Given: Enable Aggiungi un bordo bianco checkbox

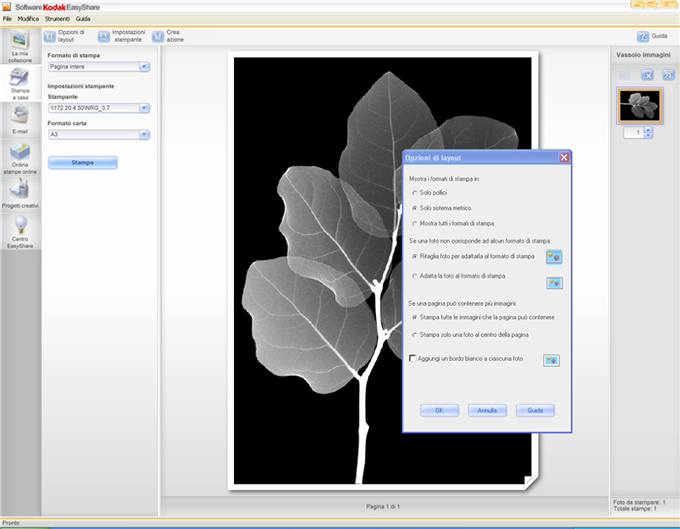Looking at the screenshot, I should click(412, 358).
